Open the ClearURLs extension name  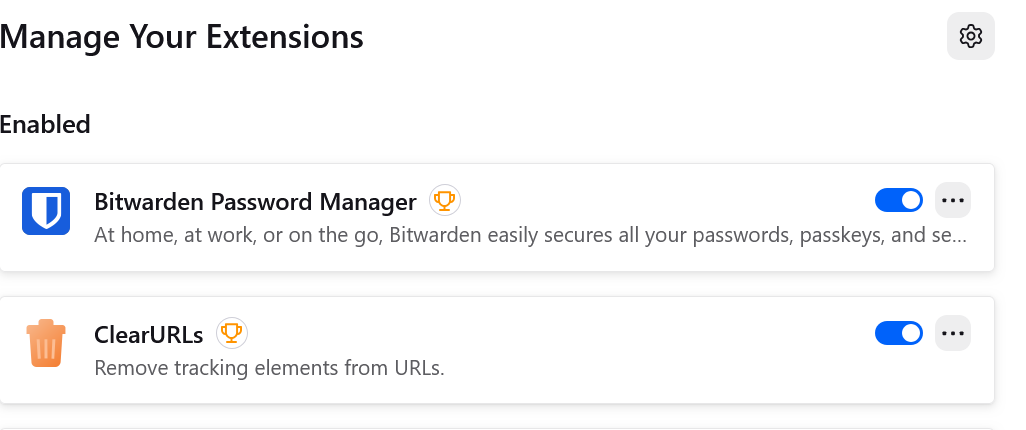(149, 333)
